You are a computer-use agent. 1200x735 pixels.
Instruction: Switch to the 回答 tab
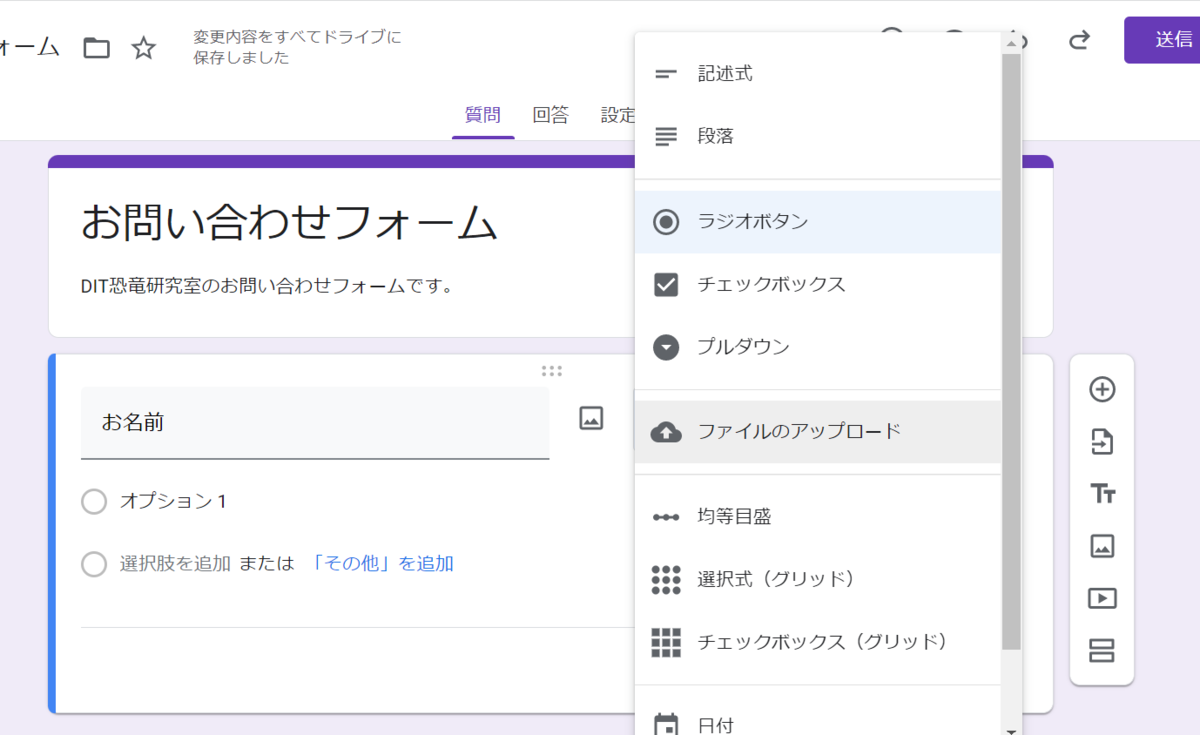coord(551,115)
